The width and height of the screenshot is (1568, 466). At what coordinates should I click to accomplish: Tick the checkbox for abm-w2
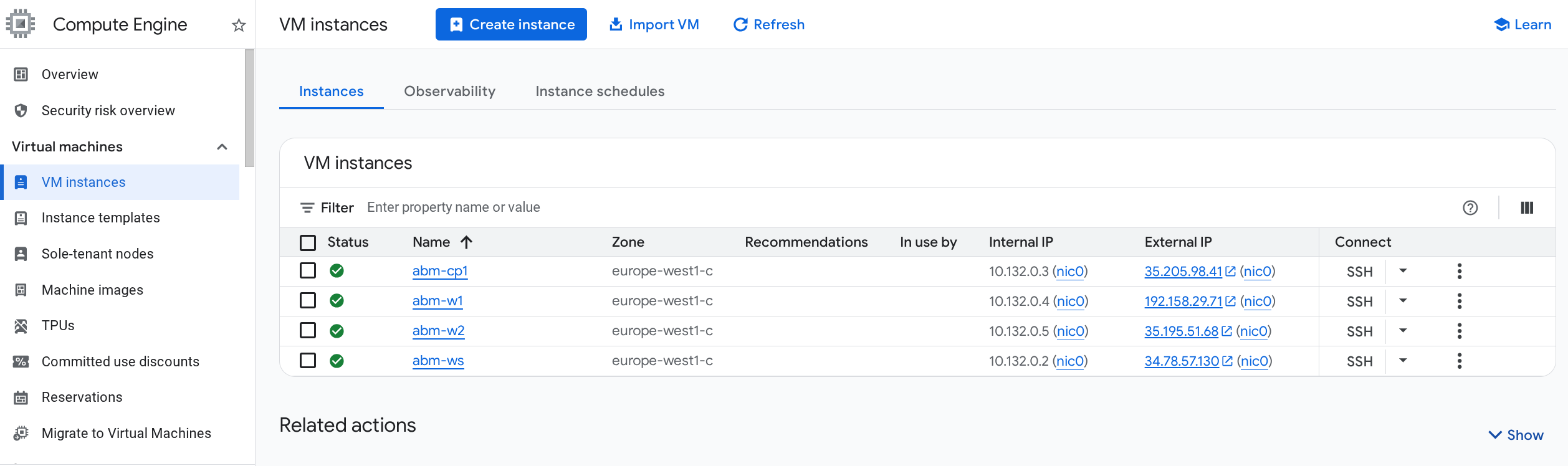pos(308,330)
